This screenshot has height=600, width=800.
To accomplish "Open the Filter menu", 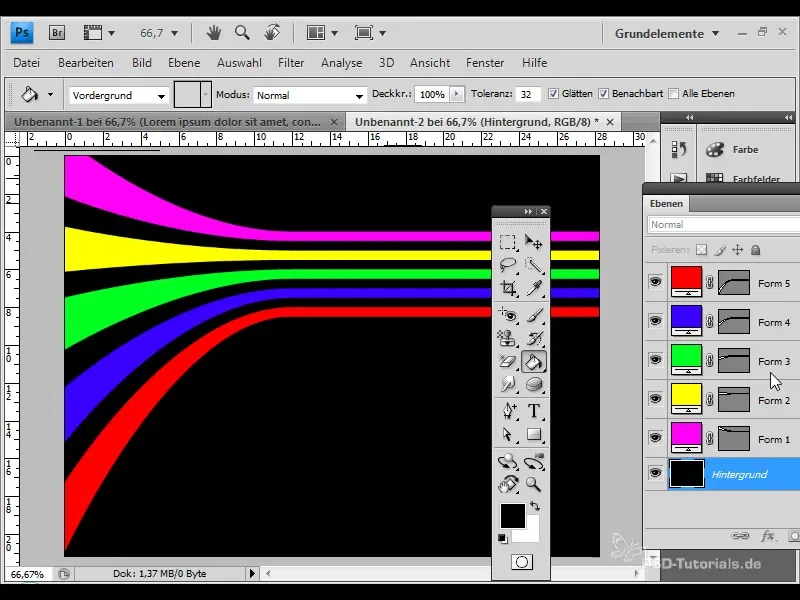I will [x=291, y=63].
